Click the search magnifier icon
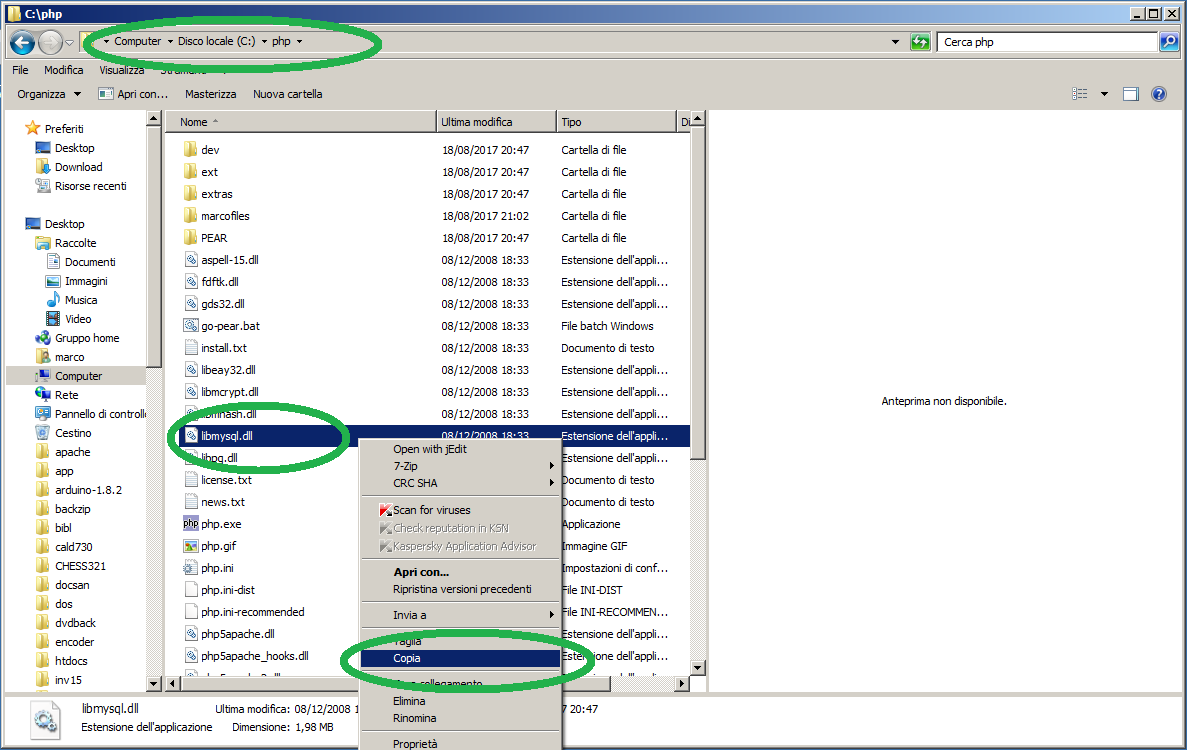 (x=1168, y=42)
